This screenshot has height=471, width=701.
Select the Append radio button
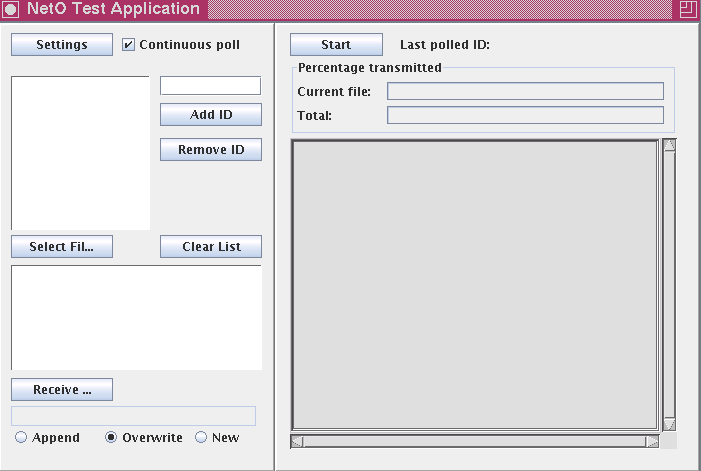coord(21,437)
